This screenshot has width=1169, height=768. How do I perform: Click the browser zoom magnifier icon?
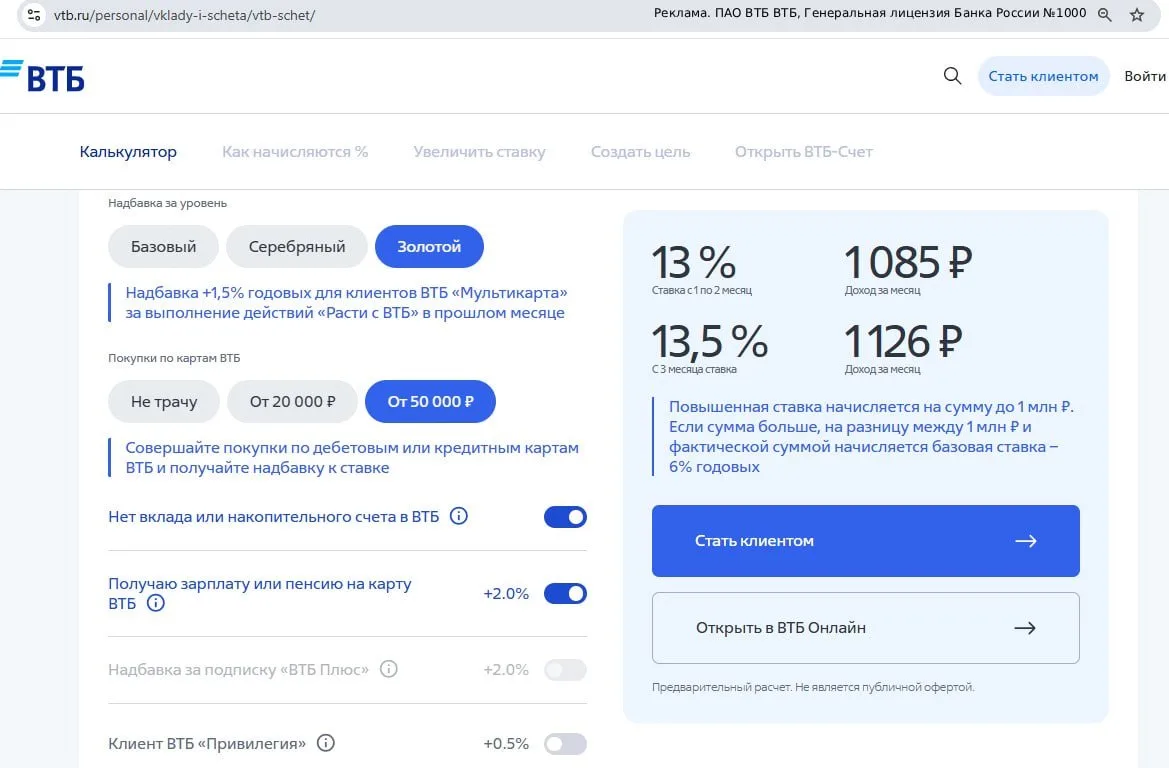(x=1105, y=15)
